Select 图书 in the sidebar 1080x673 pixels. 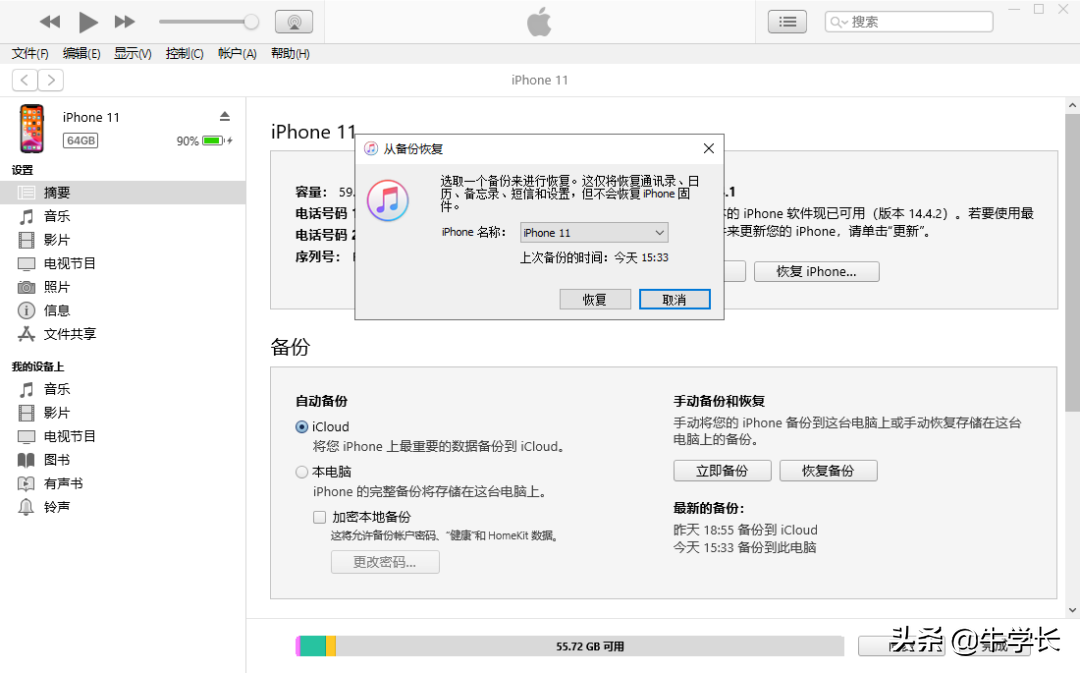(x=123, y=459)
